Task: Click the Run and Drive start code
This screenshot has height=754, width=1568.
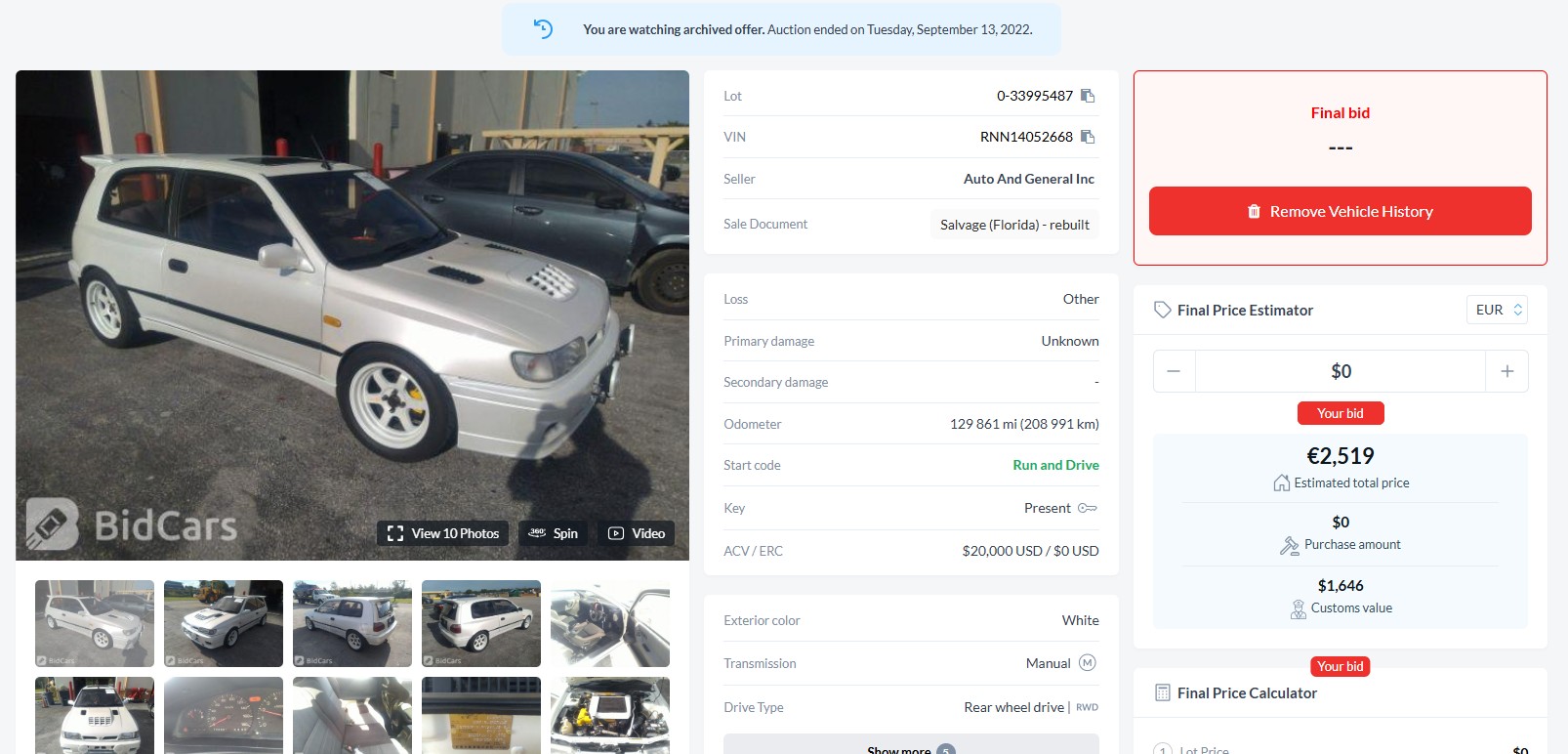Action: coord(1055,465)
